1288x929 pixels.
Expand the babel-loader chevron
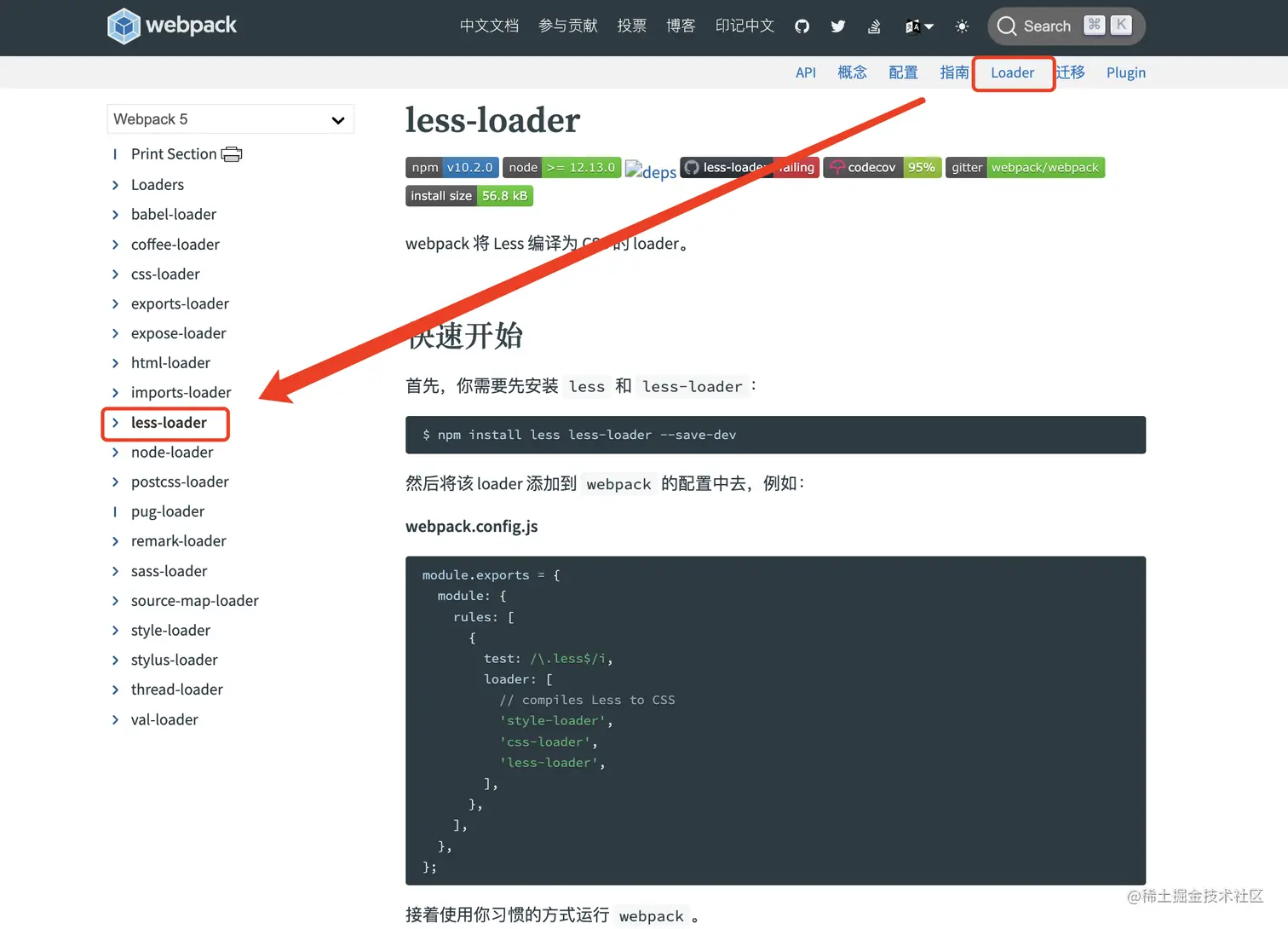click(115, 215)
